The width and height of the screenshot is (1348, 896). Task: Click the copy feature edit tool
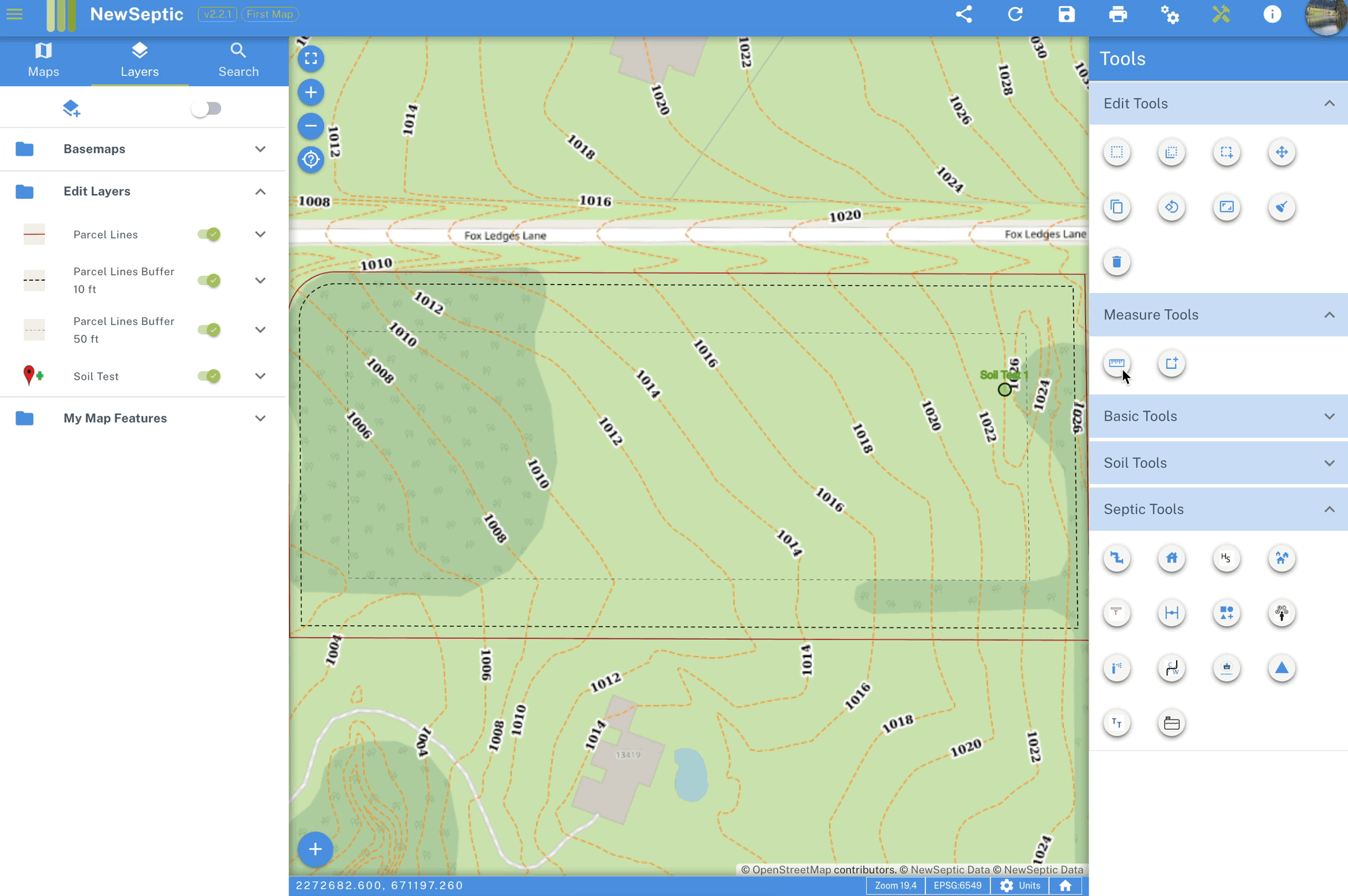tap(1116, 207)
